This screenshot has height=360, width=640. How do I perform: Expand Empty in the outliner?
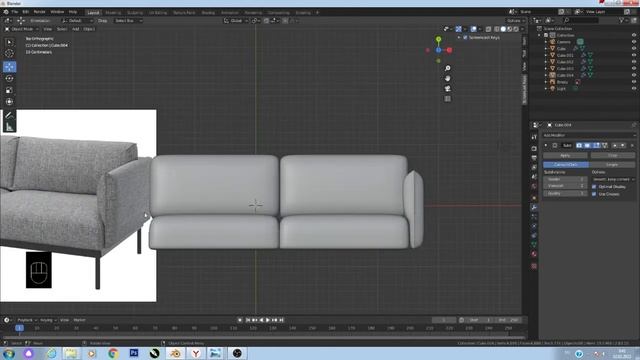pyautogui.click(x=546, y=82)
